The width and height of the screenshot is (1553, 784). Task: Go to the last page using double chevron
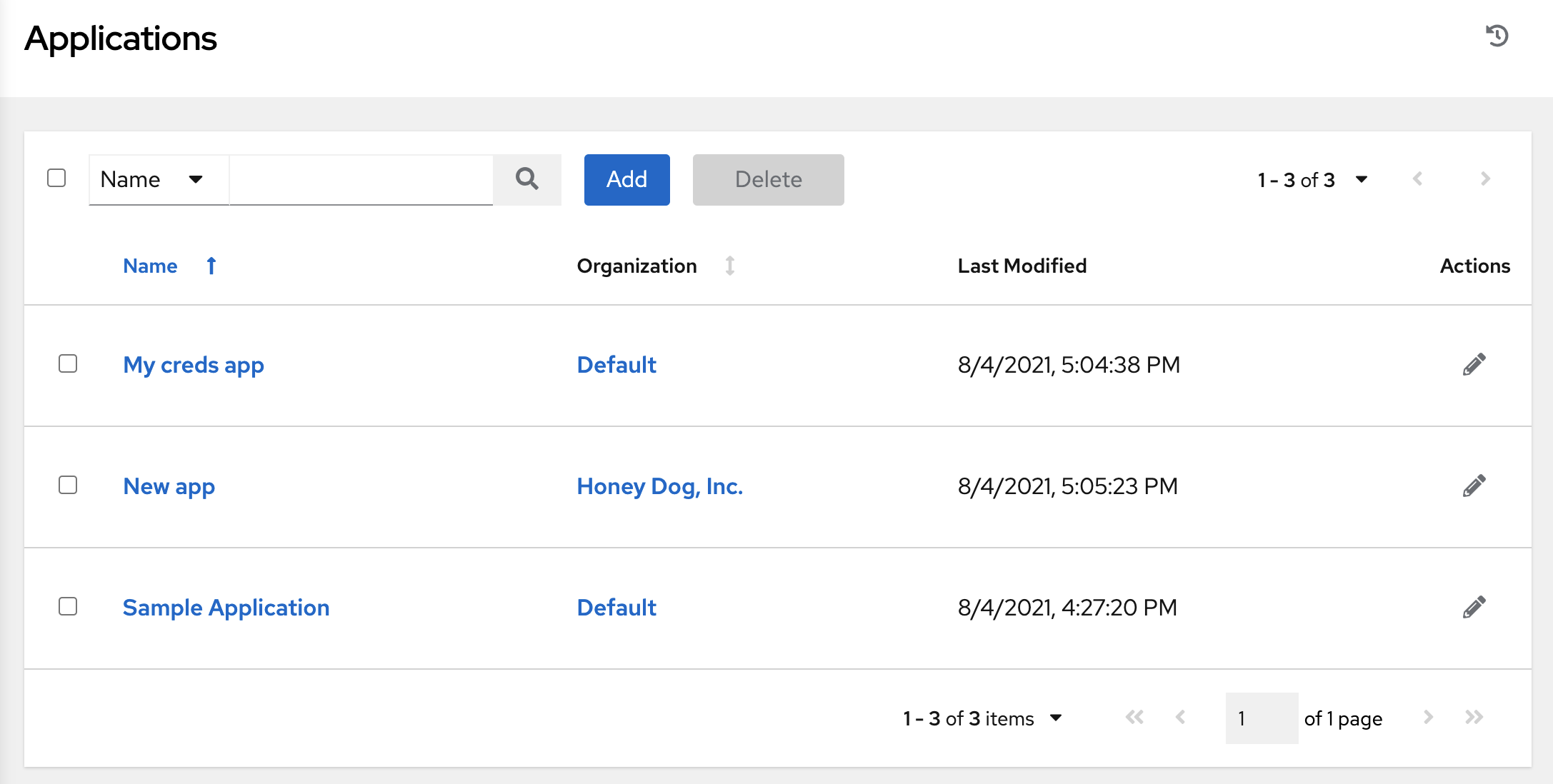1471,718
